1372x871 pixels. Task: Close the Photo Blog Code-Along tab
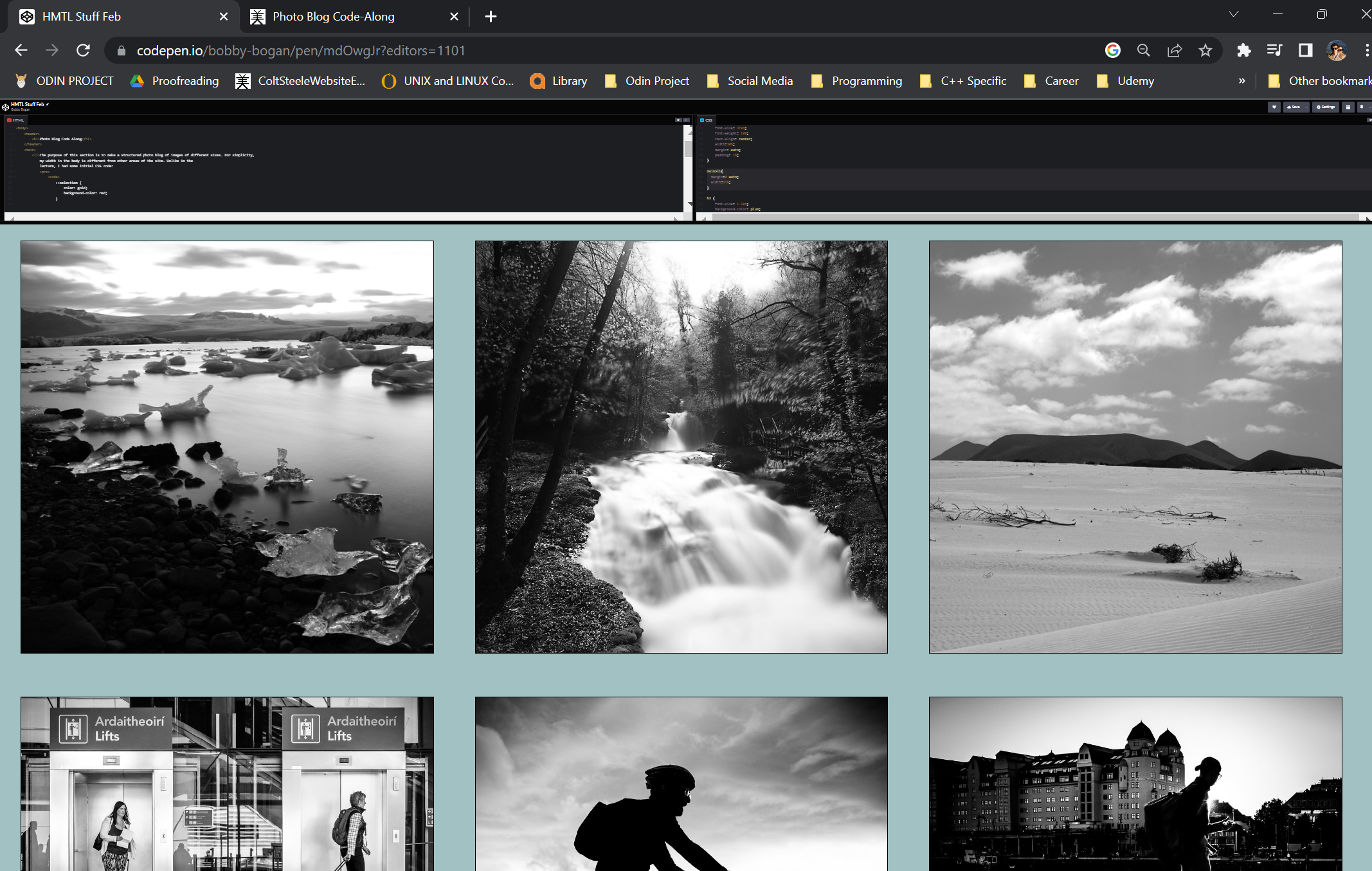tap(454, 17)
